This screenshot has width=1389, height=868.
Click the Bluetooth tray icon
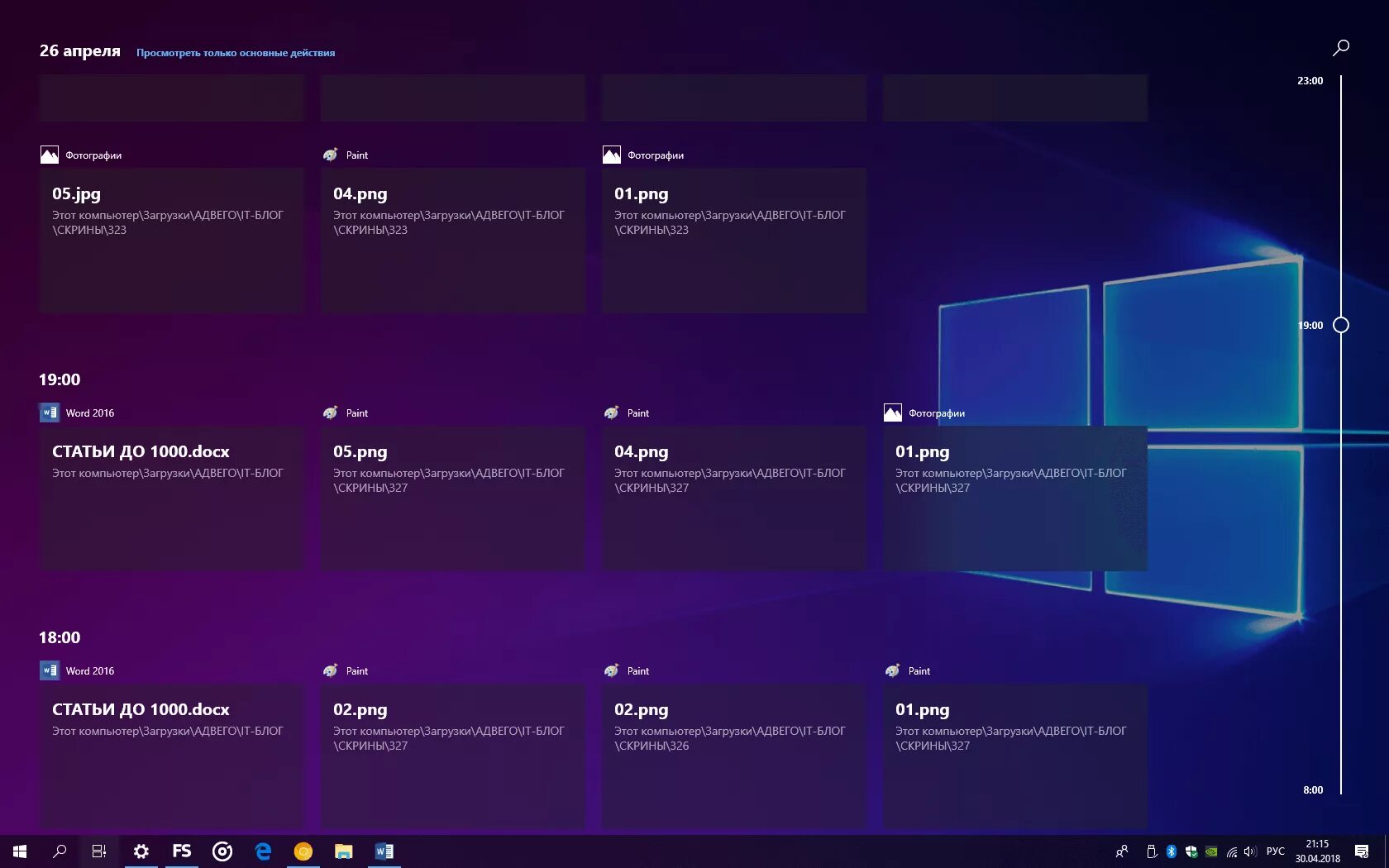[x=1171, y=851]
